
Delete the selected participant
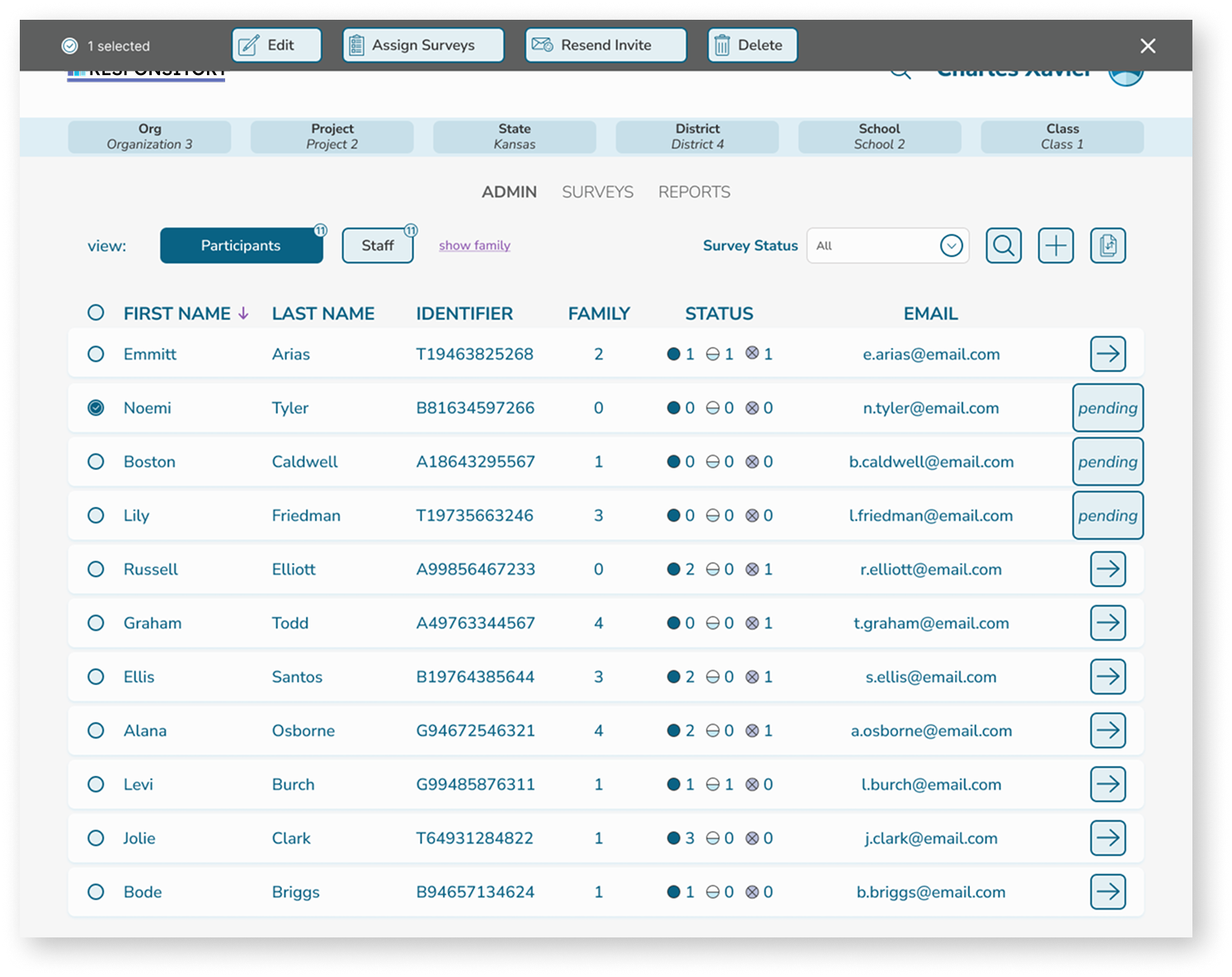(752, 45)
